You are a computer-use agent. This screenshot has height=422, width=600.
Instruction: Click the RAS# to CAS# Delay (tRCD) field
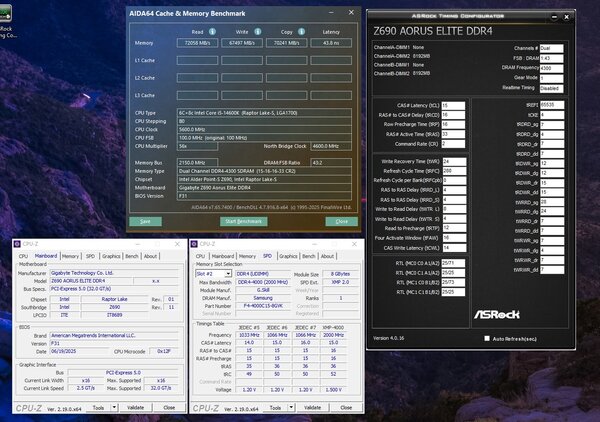[x=453, y=115]
